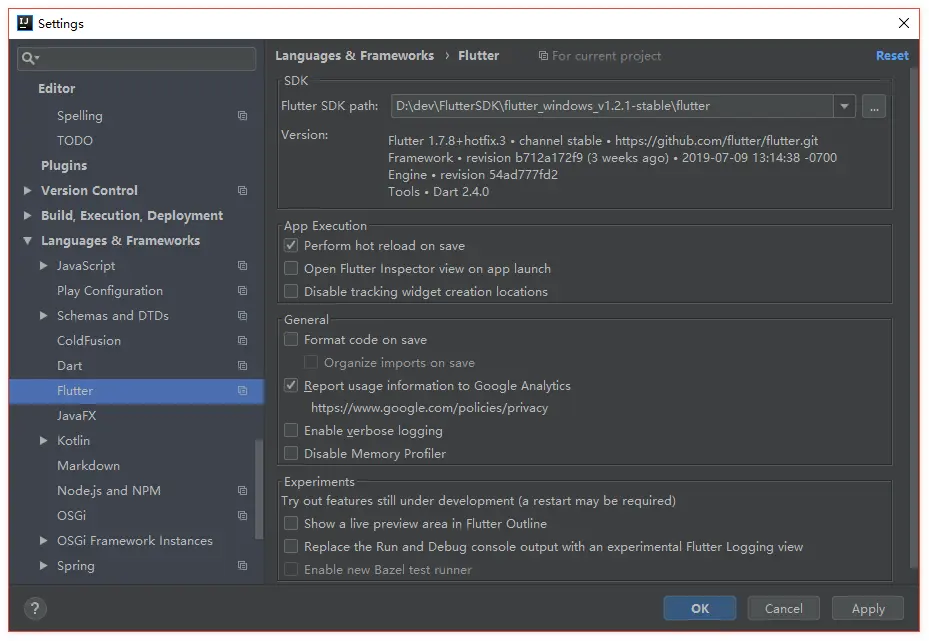Click the project-level icon on the Flutter row
Screen dimensions: 929x641
[242, 390]
